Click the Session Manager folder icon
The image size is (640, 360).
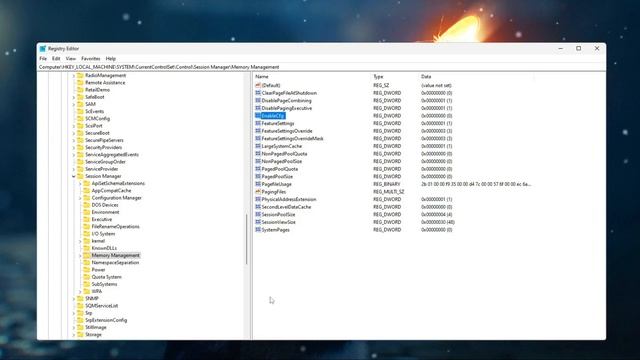pos(80,176)
